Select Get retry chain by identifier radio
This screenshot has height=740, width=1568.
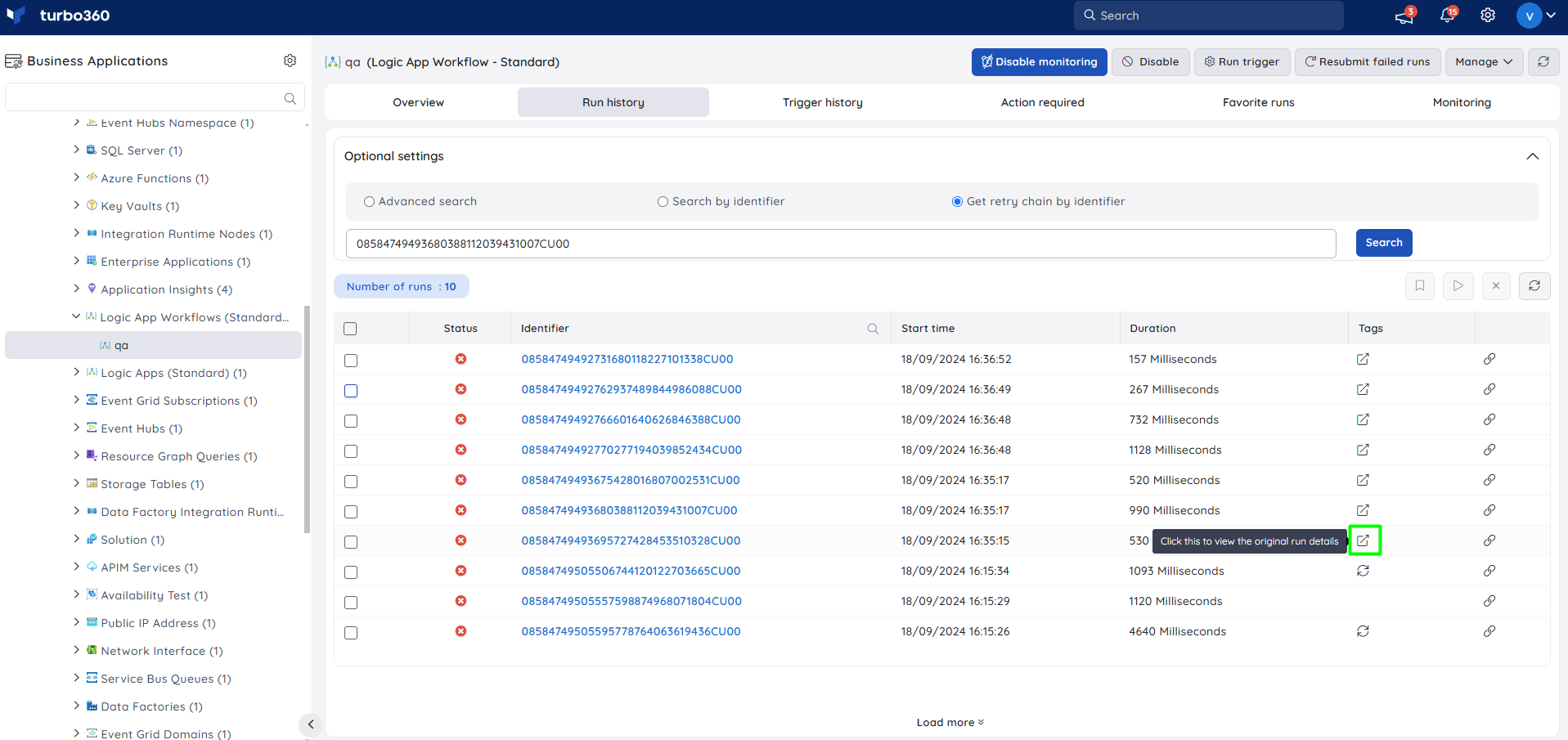pos(957,202)
